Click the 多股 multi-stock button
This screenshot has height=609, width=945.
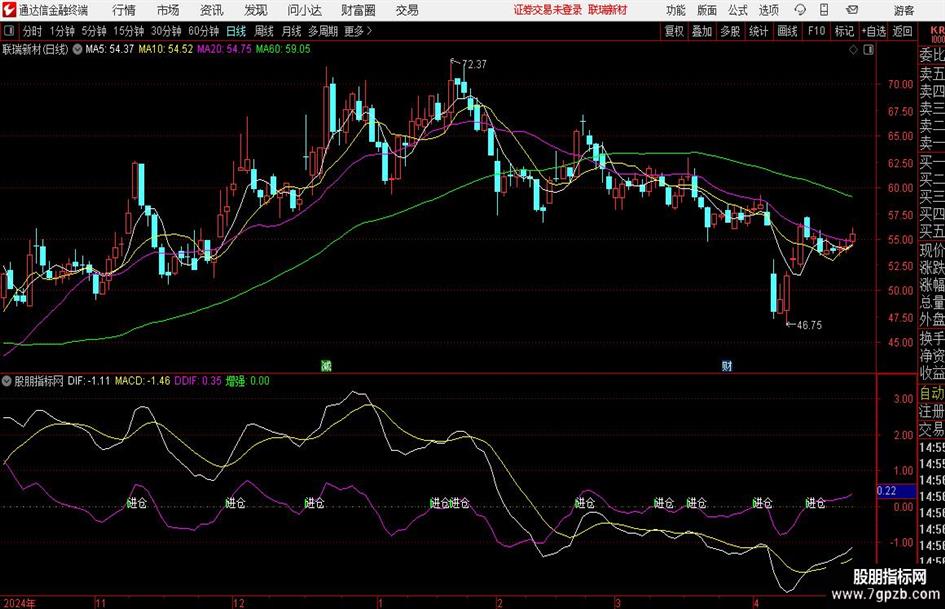pyautogui.click(x=730, y=31)
